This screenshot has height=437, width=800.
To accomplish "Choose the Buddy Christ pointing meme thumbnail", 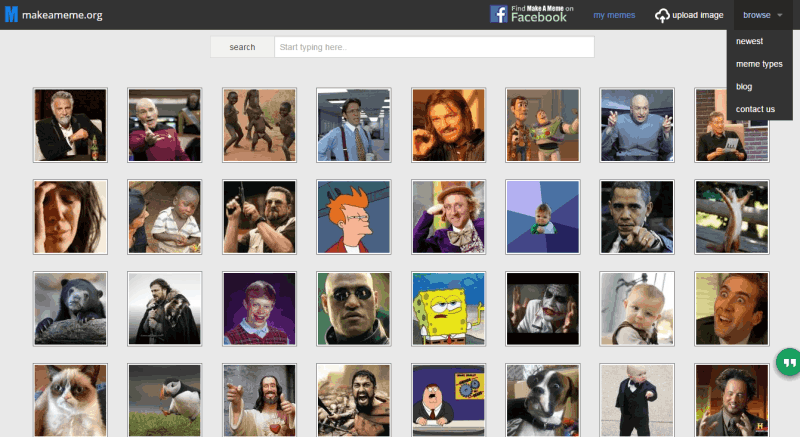I will tap(259, 400).
